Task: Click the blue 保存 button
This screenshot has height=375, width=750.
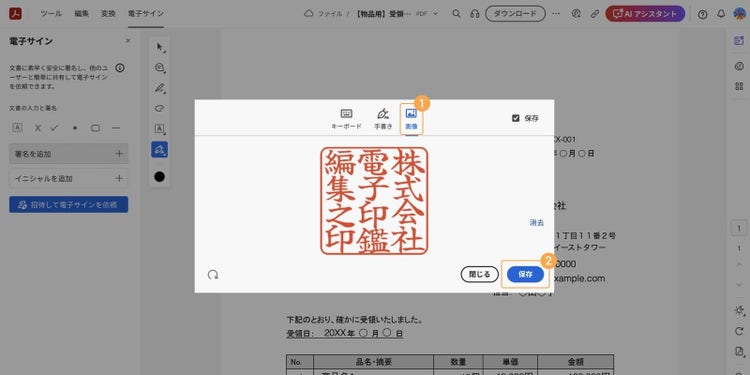Action: [525, 275]
